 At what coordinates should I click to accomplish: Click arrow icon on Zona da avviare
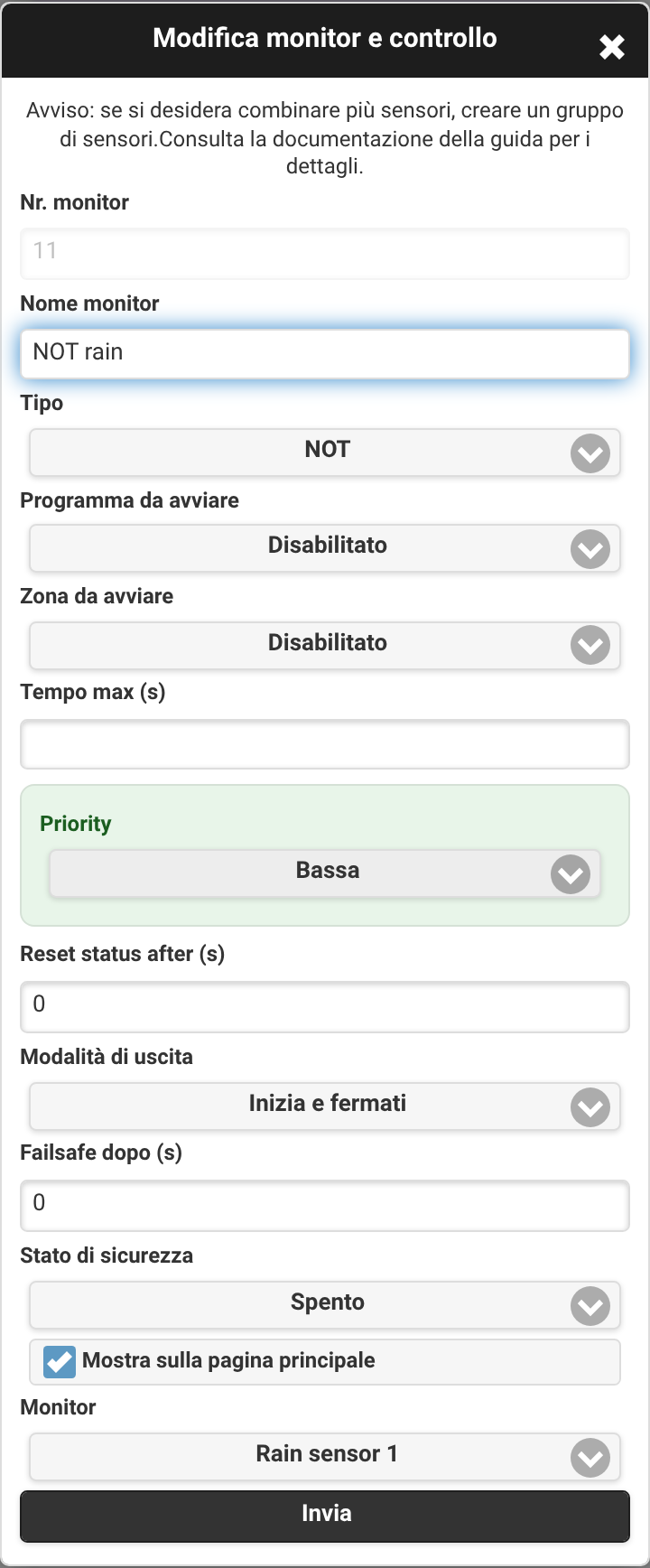click(x=590, y=645)
